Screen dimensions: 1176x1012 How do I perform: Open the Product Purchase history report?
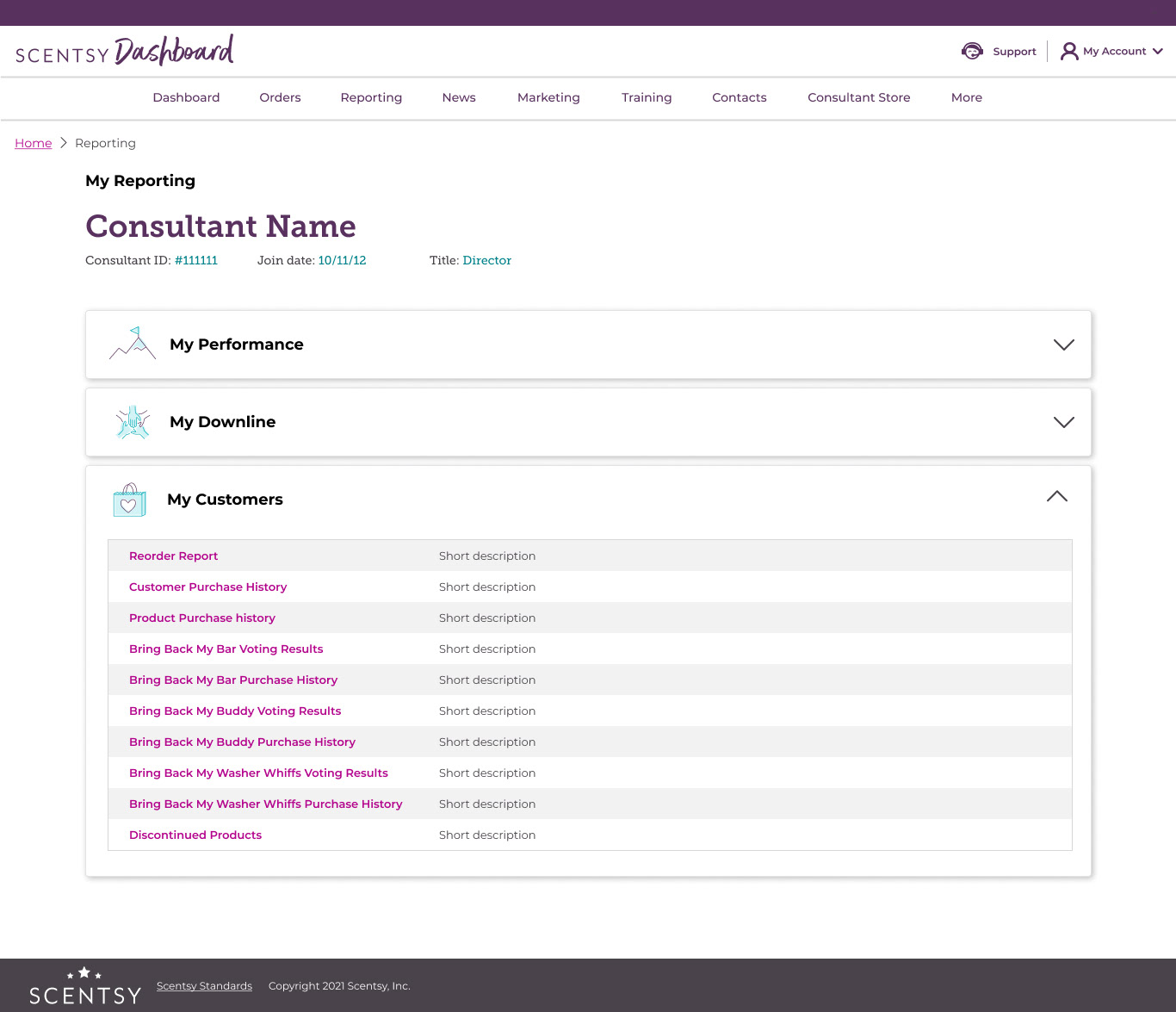(x=202, y=618)
